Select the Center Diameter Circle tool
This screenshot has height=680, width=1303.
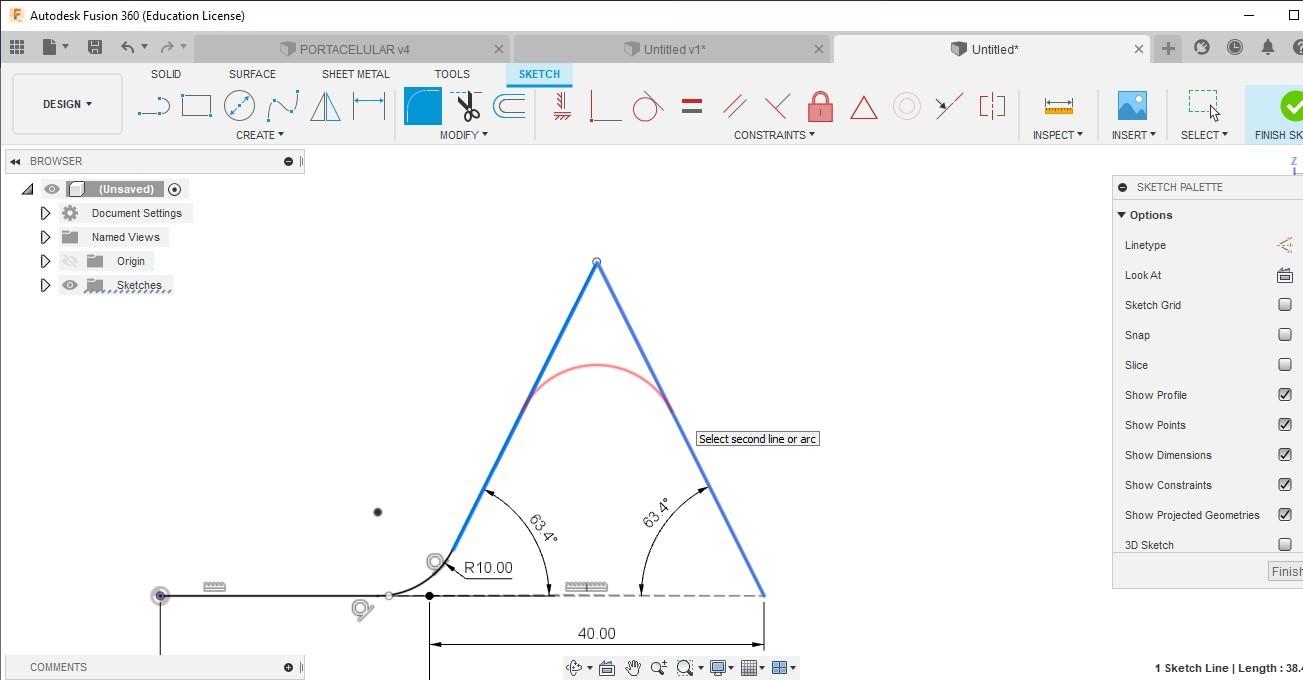pos(239,106)
